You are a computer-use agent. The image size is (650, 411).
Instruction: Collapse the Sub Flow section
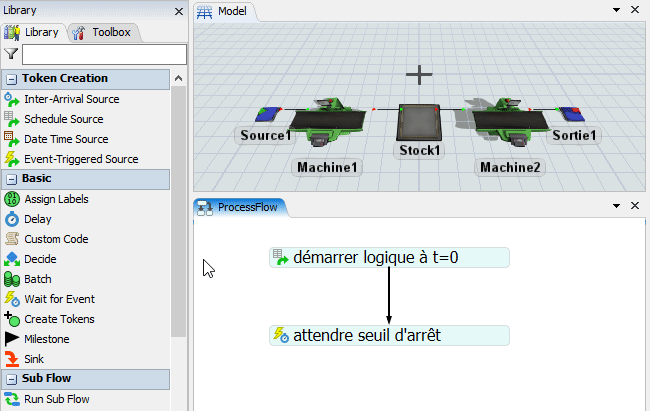coord(11,379)
